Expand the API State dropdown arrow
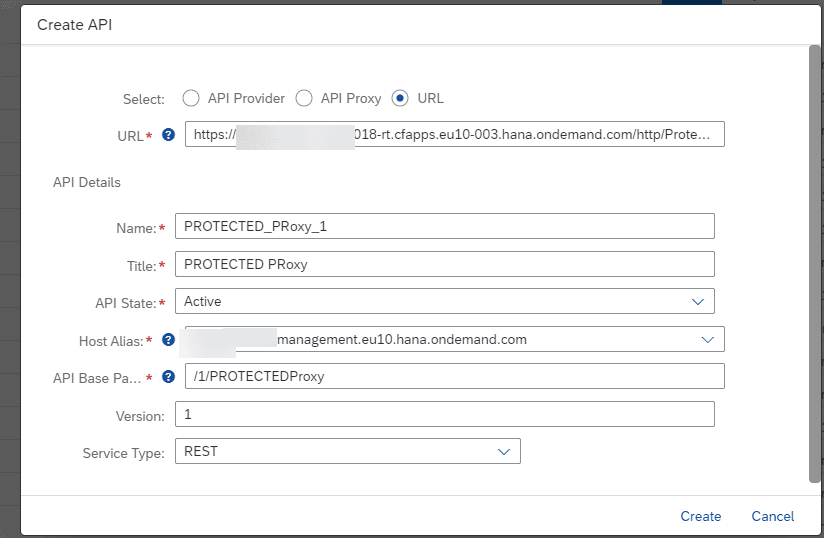This screenshot has width=824, height=538. click(697, 302)
